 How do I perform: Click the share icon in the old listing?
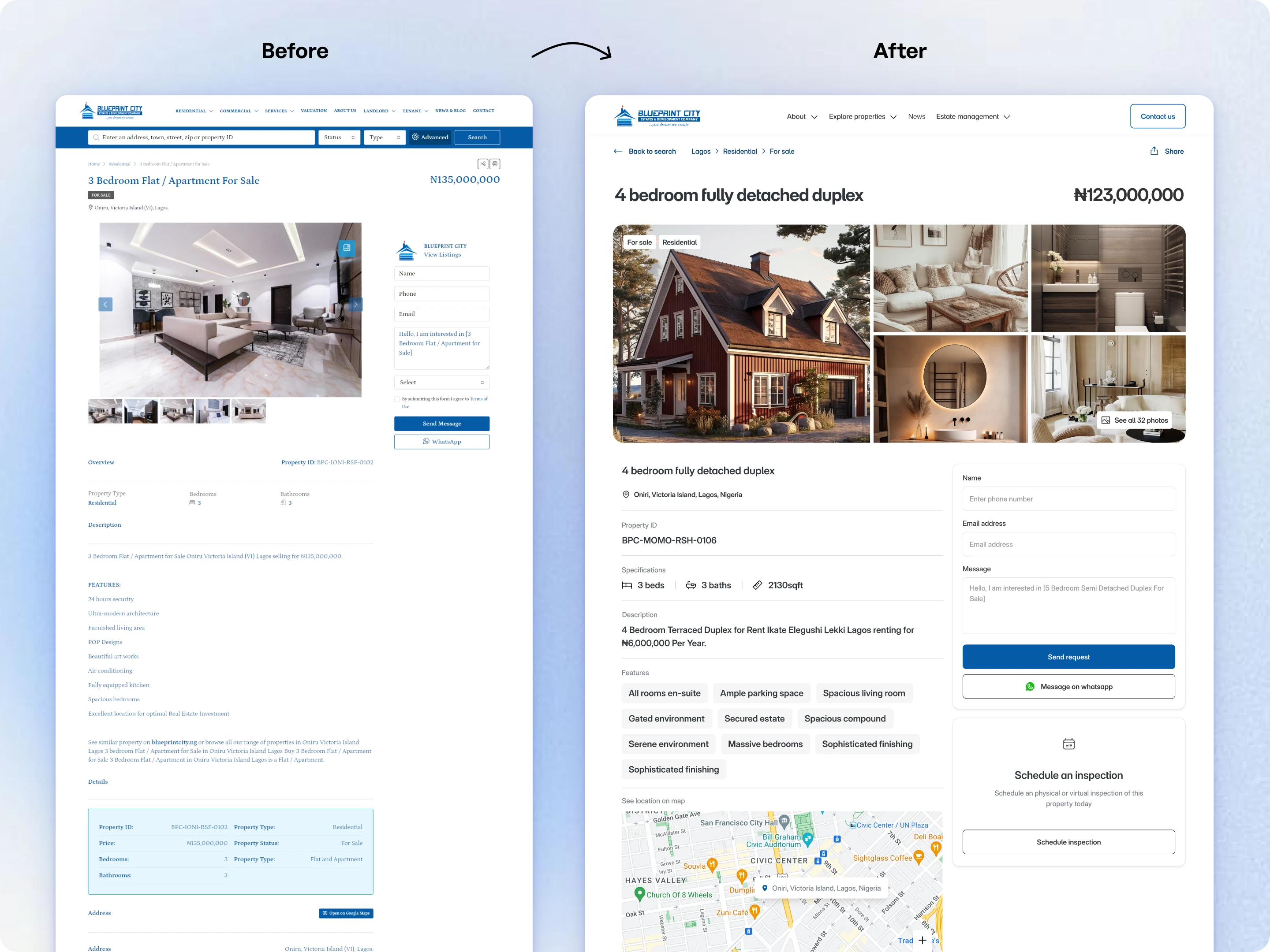(x=483, y=164)
